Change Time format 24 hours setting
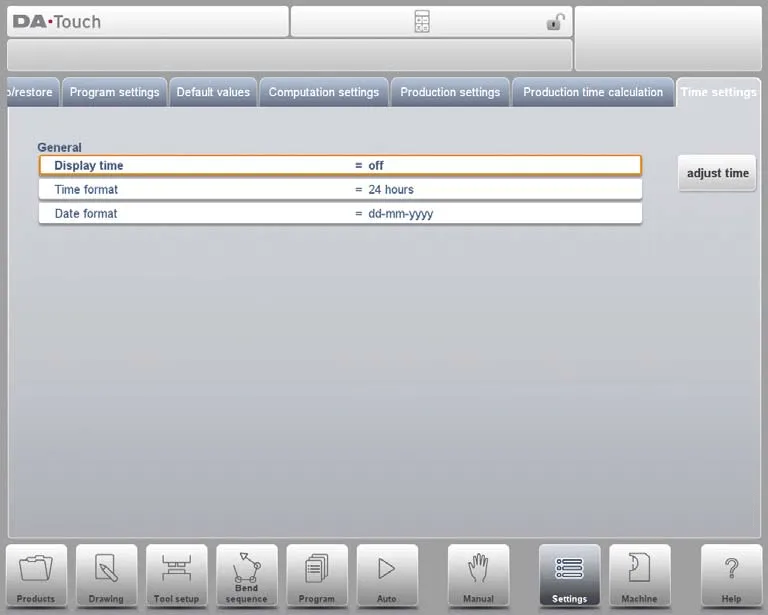This screenshot has height=615, width=768. (x=340, y=189)
